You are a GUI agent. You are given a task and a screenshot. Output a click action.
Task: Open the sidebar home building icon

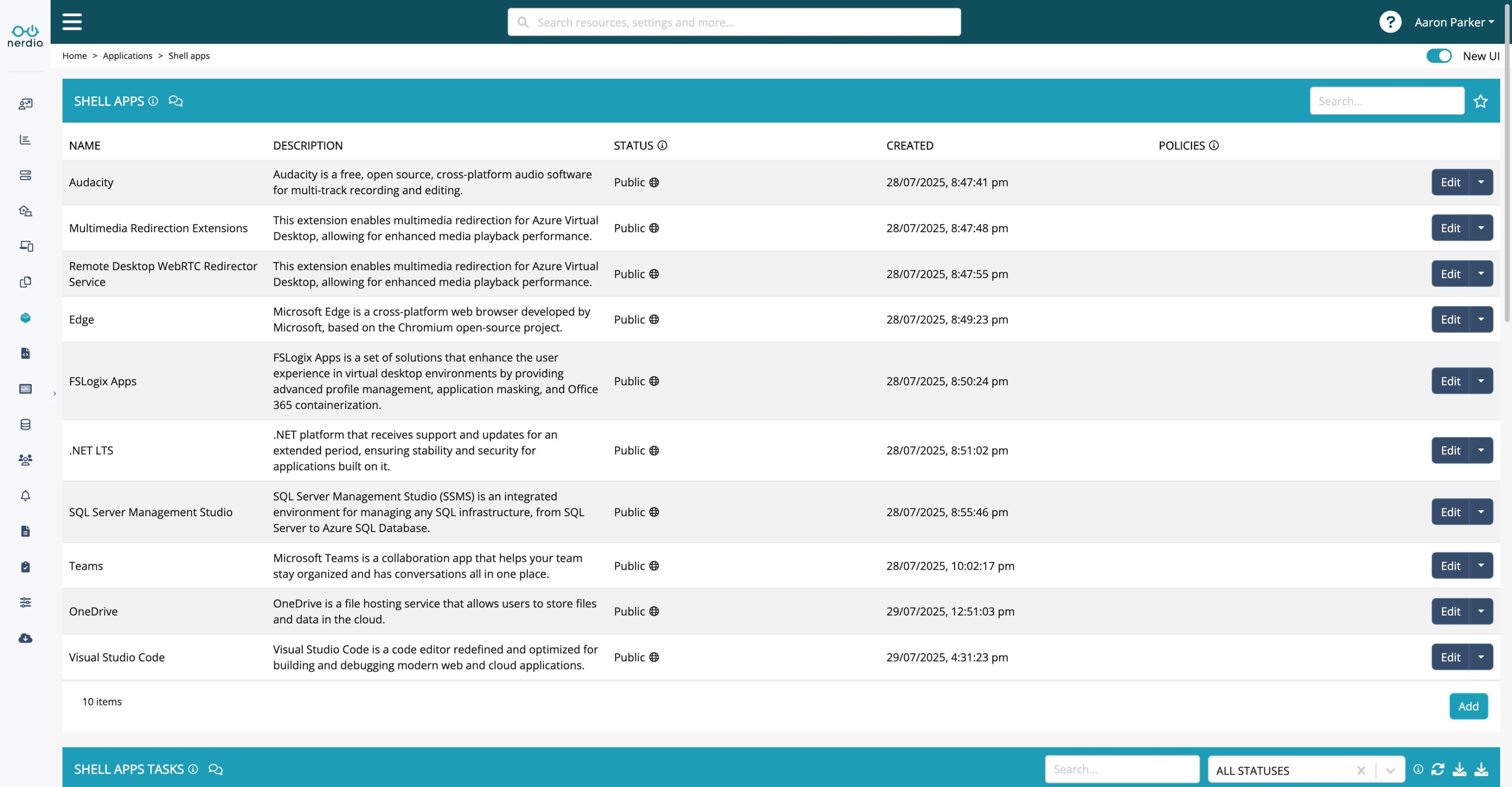25,211
